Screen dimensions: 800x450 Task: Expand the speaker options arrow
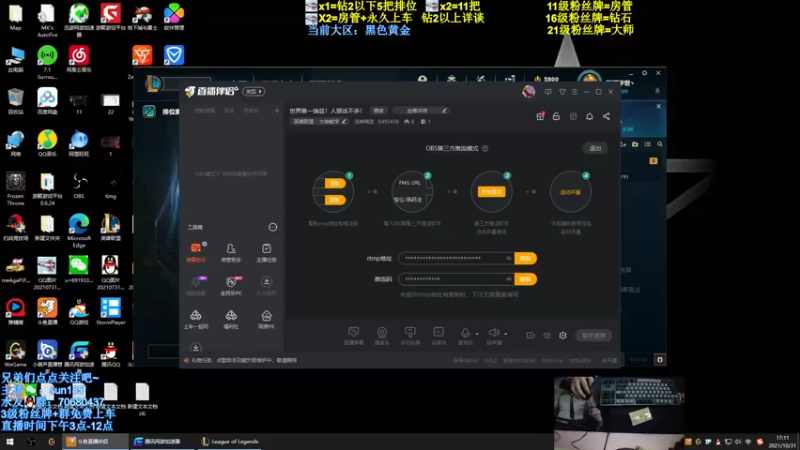point(506,334)
